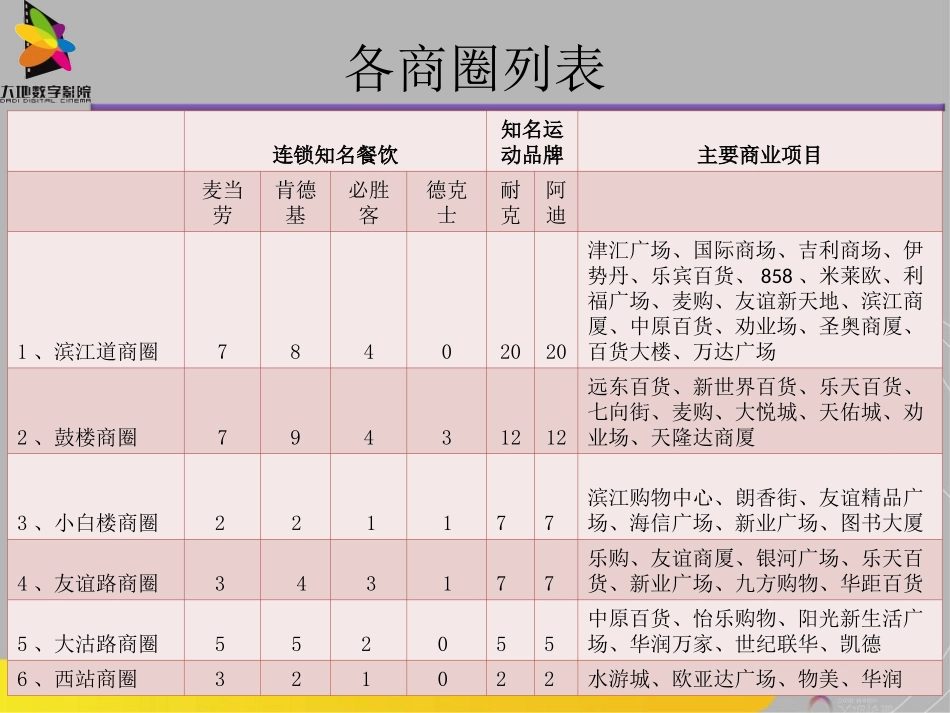Image resolution: width=950 pixels, height=713 pixels.
Task: Click the 麦当劳 column header
Action: point(222,202)
